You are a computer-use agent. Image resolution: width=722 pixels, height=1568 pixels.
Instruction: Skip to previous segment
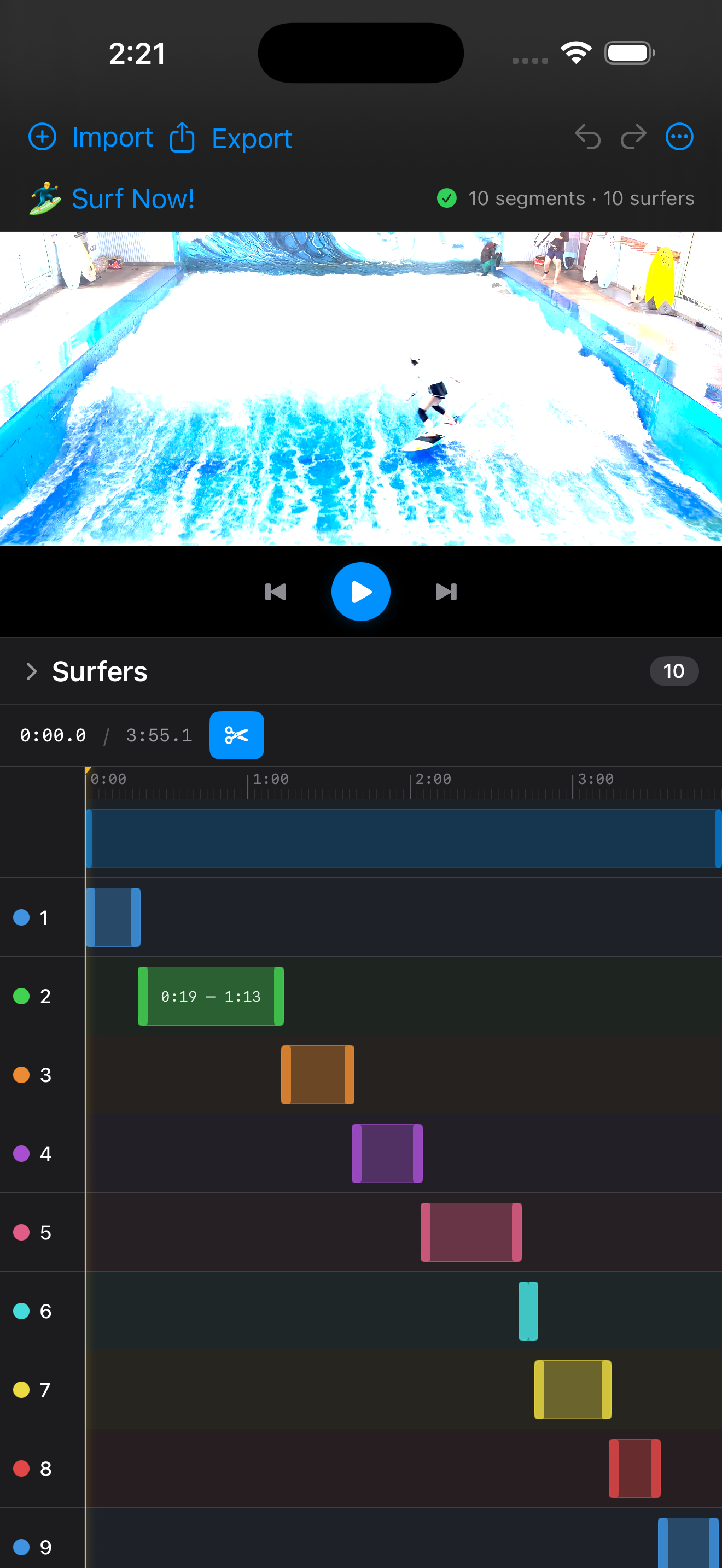point(275,592)
